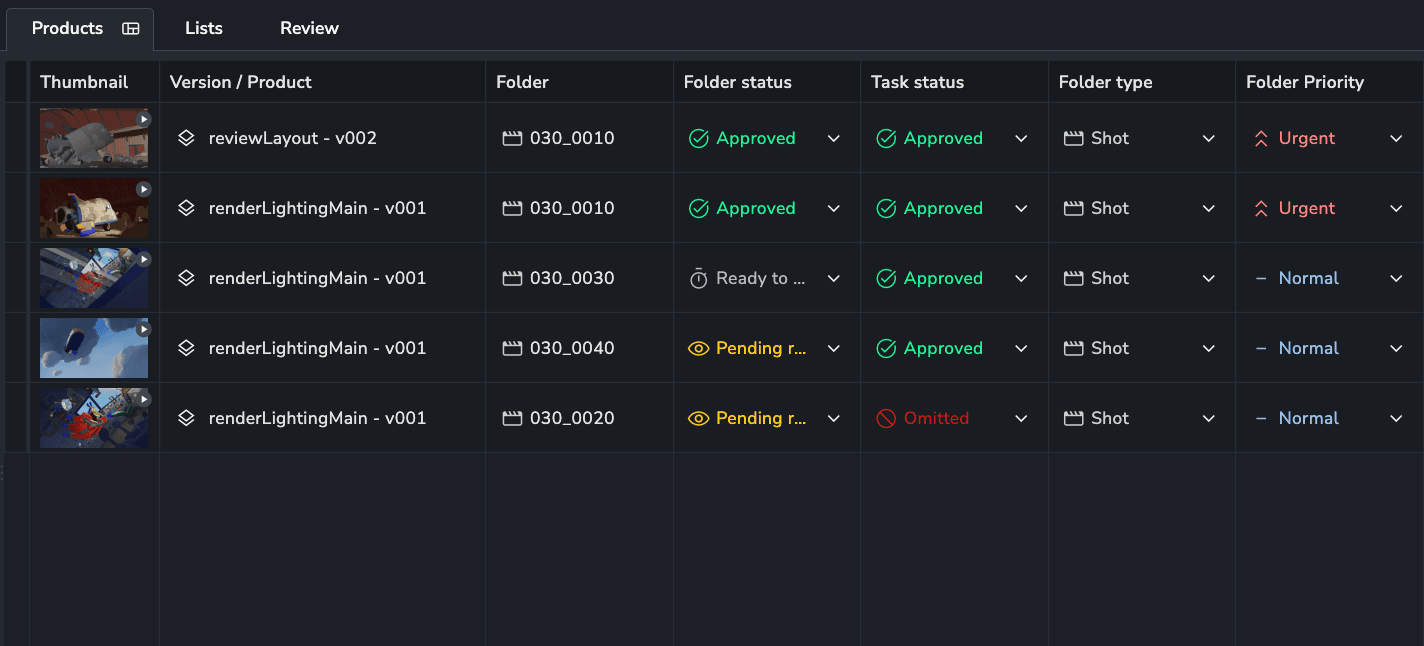Image resolution: width=1424 pixels, height=646 pixels.
Task: Open the Ready to... folder status dropdown arrow
Action: 834,278
